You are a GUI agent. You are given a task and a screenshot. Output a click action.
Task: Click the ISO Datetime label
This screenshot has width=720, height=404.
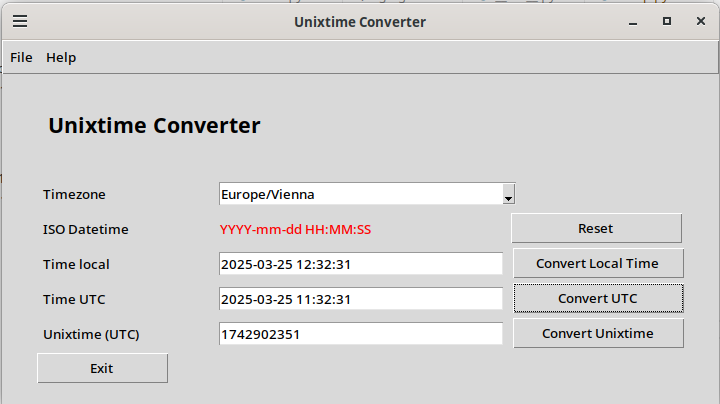(x=86, y=230)
